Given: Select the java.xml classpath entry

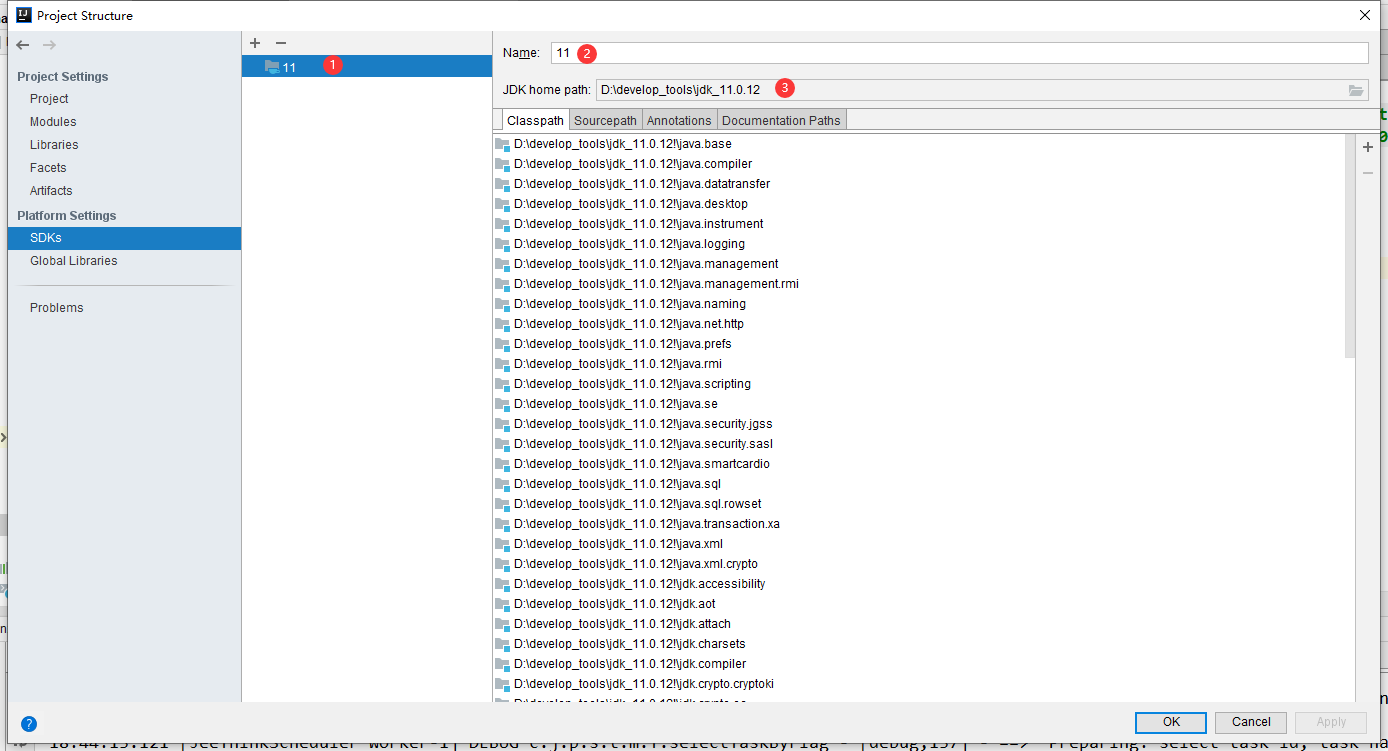Looking at the screenshot, I should click(608, 544).
